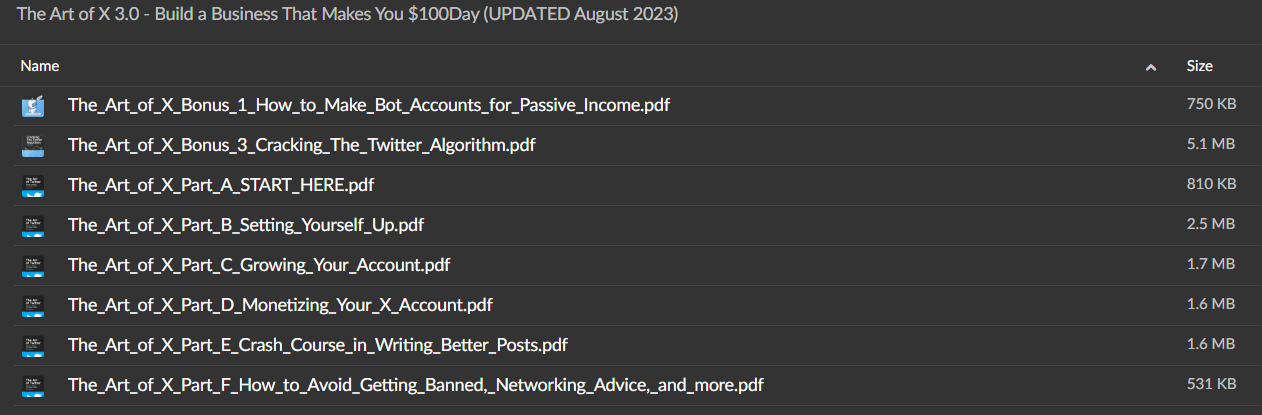Image resolution: width=1262 pixels, height=415 pixels.
Task: Click the 5.1 MB size cell
Action: pyautogui.click(x=1212, y=145)
